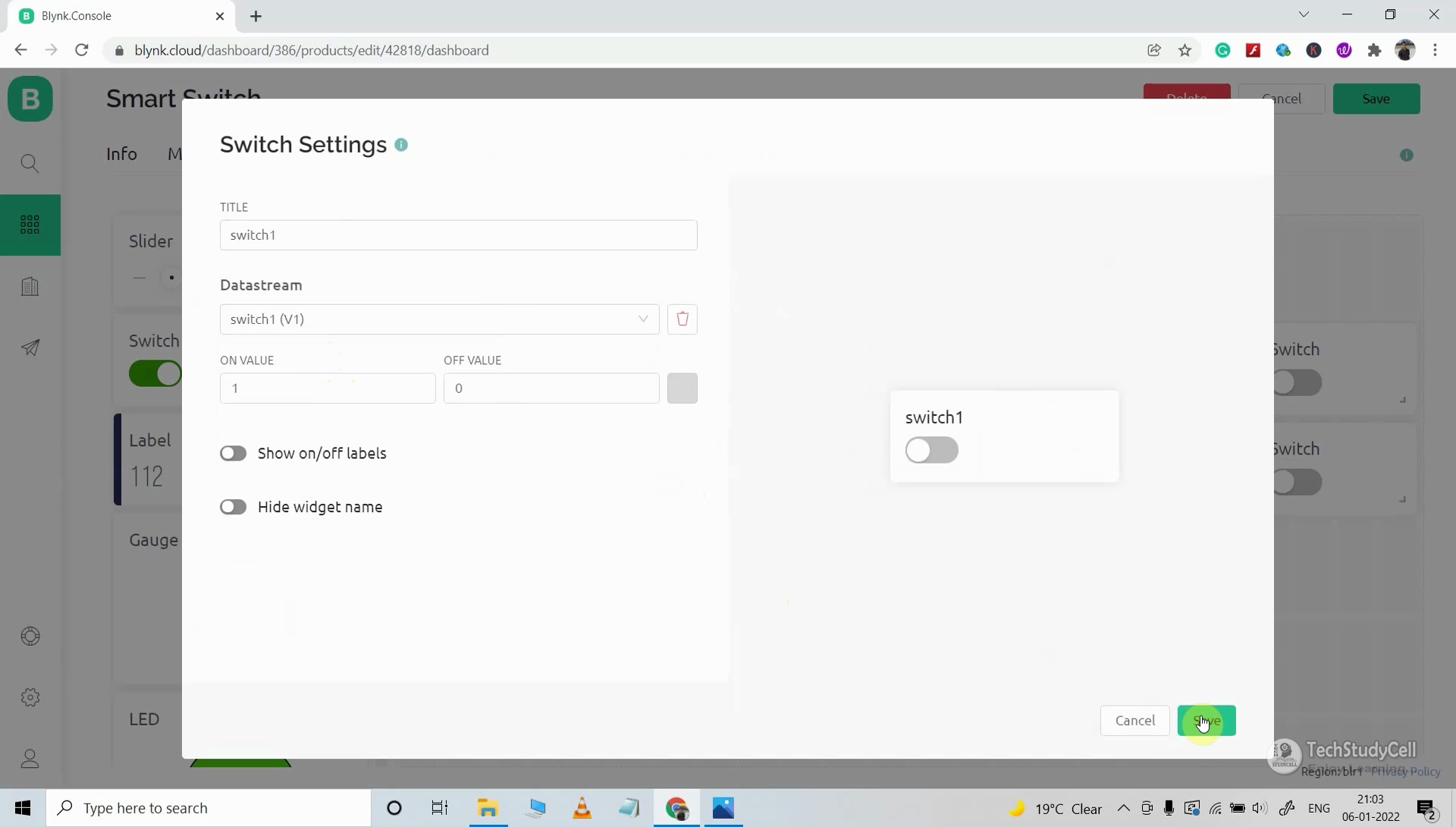The image size is (1456, 827).
Task: Click the Save button in Switch Settings
Action: 1207,721
